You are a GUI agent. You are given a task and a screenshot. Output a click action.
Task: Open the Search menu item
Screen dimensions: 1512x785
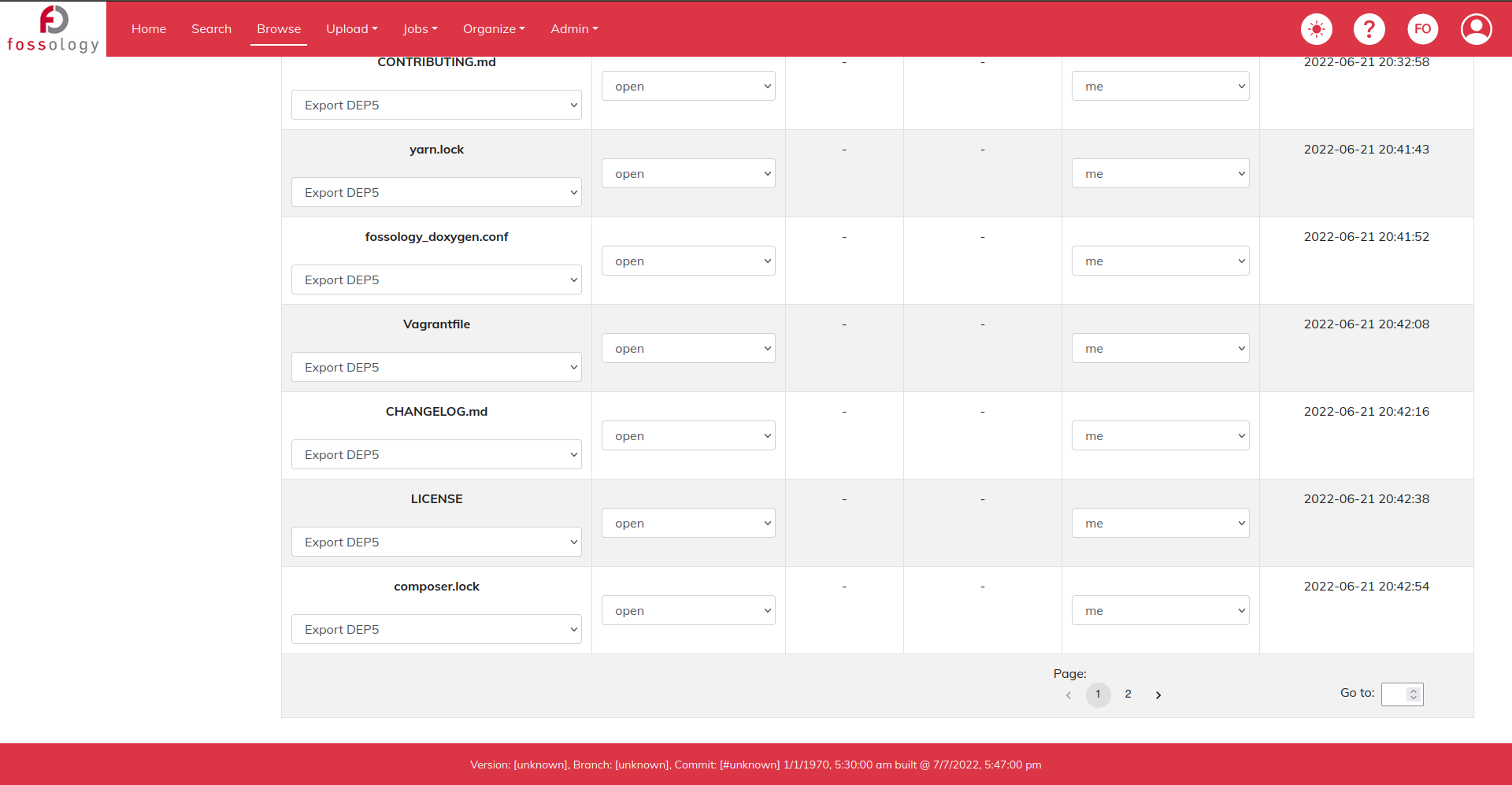pos(211,29)
